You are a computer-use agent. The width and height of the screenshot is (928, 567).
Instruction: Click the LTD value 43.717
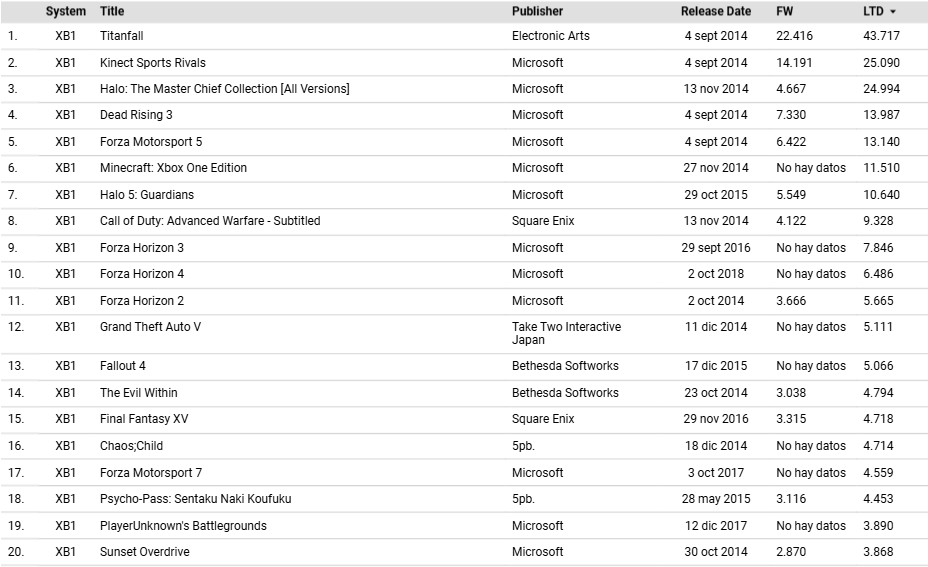click(881, 36)
